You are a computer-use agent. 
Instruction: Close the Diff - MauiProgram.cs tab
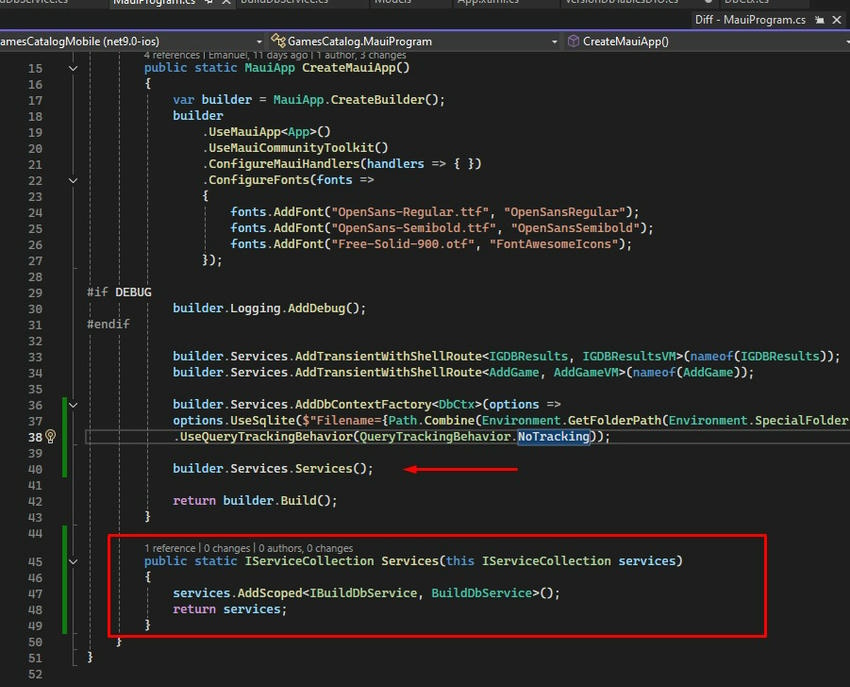tap(838, 20)
